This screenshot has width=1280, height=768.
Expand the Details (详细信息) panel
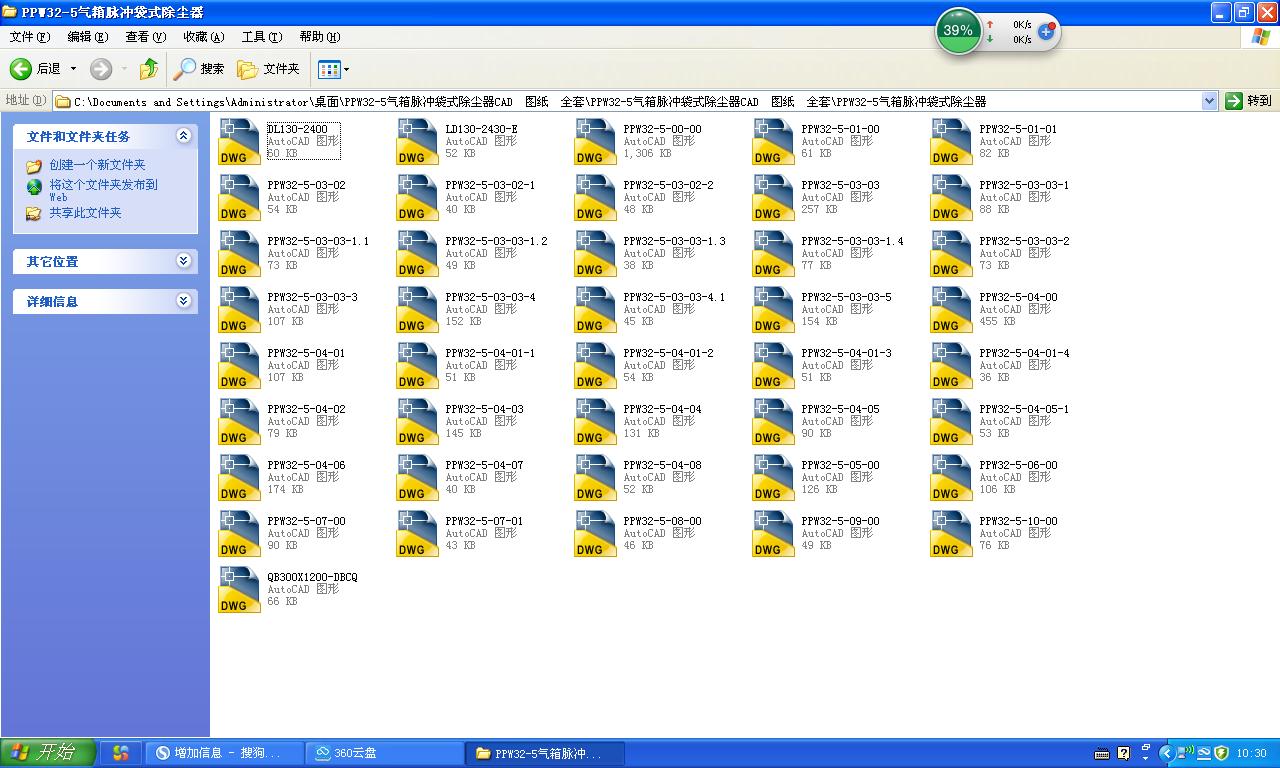tap(183, 301)
